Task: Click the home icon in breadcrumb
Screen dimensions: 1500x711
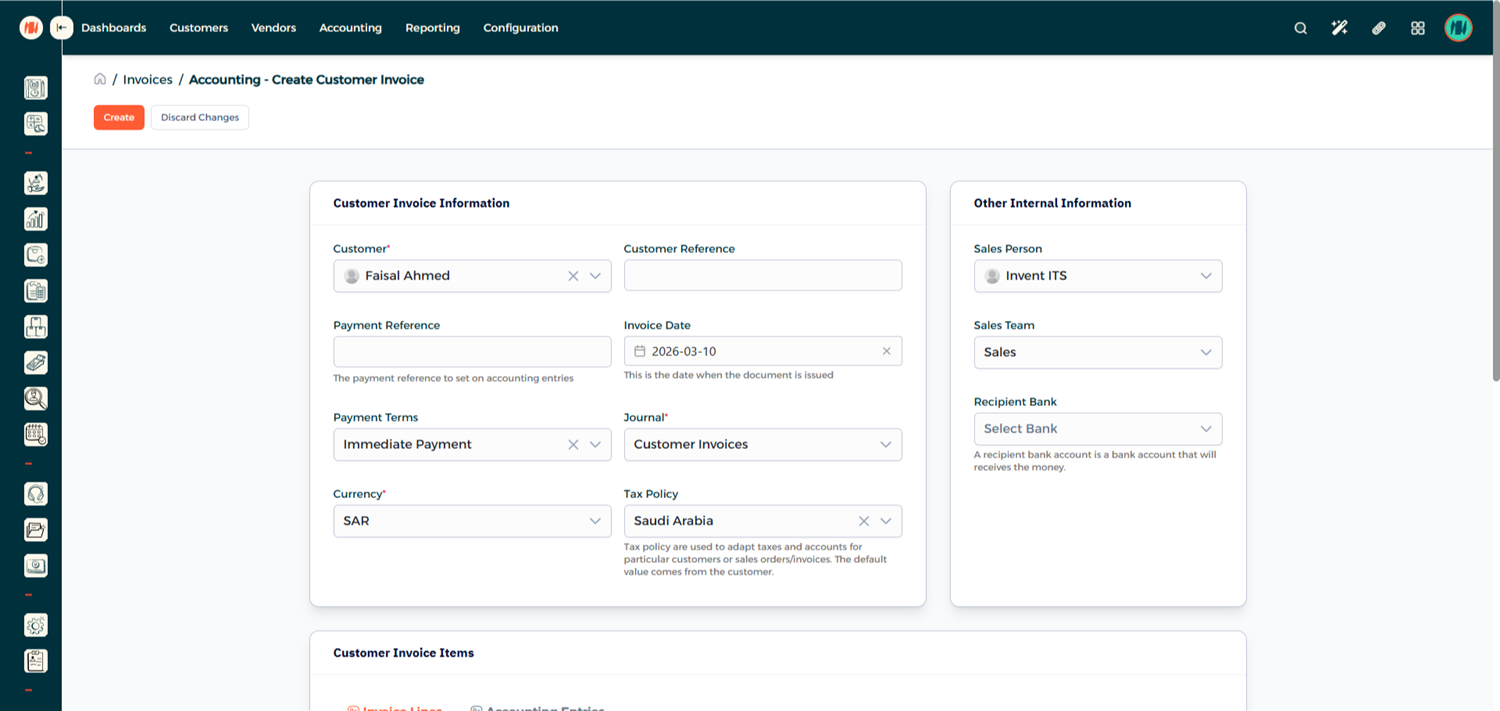Action: [x=100, y=79]
